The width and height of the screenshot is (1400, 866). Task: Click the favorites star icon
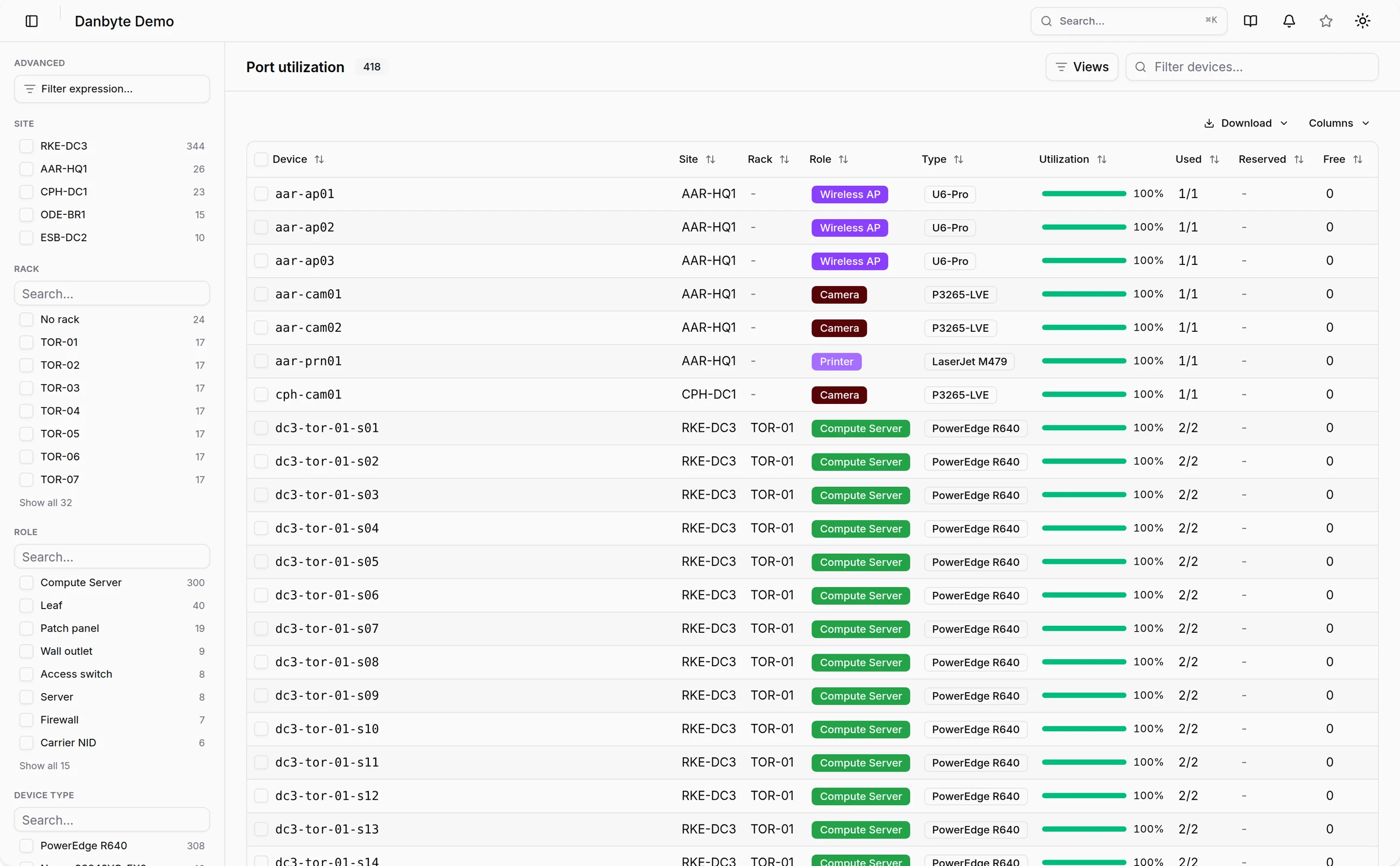coord(1326,21)
